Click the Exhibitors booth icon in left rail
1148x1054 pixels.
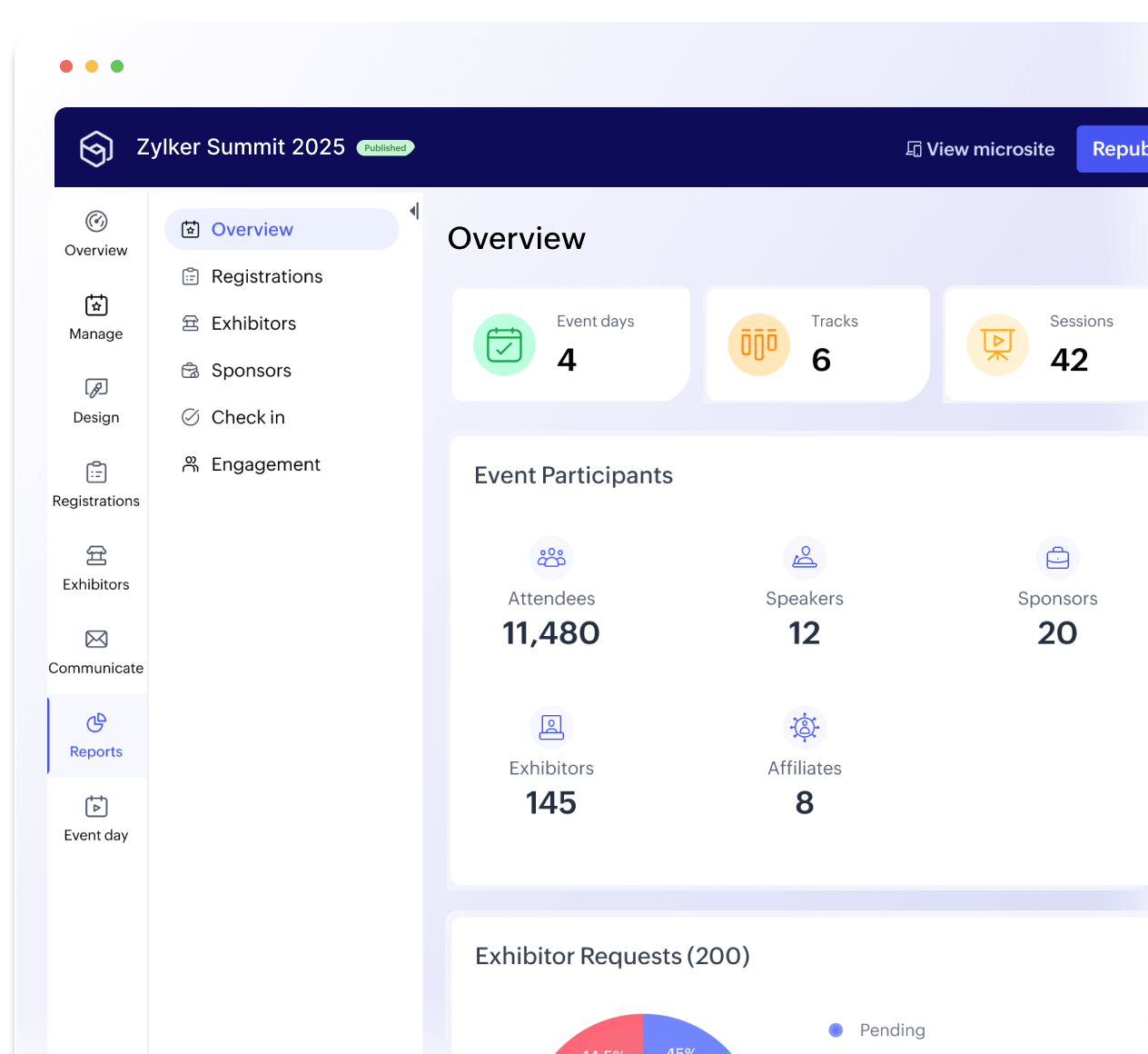(x=96, y=556)
